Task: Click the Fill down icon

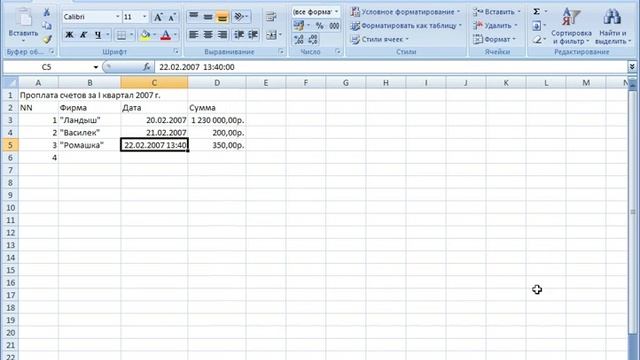Action: (x=537, y=26)
